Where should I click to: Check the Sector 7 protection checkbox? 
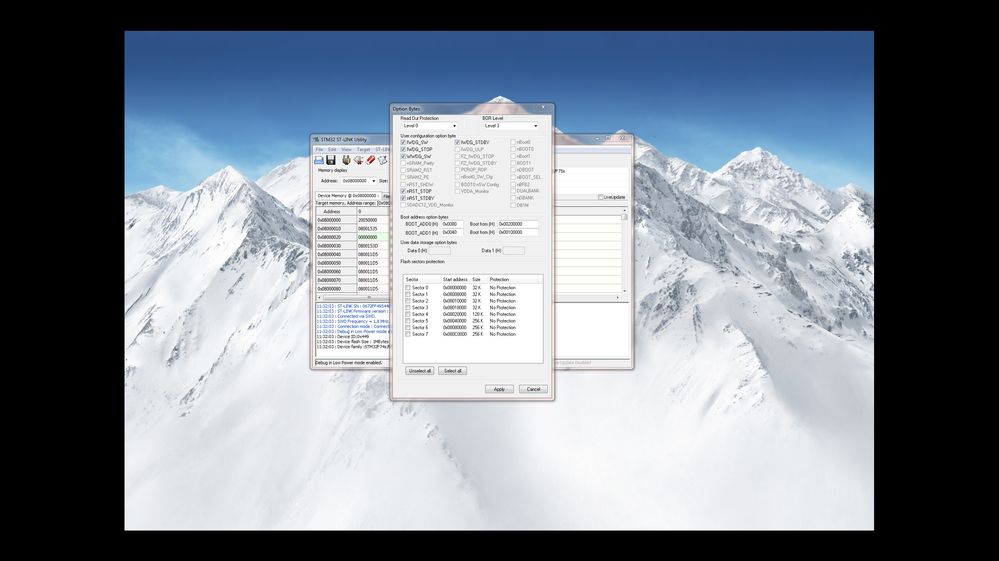408,334
